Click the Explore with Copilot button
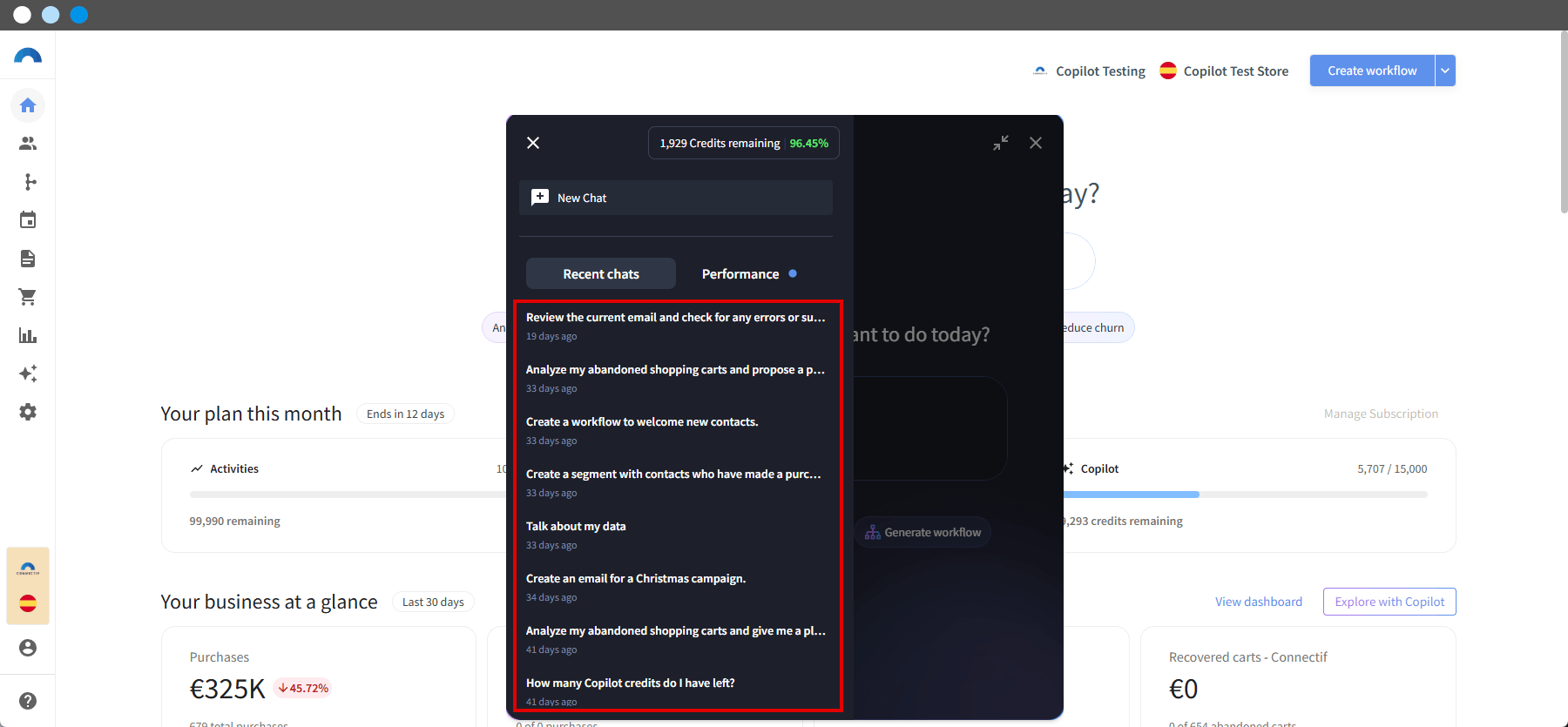Image resolution: width=1568 pixels, height=727 pixels. click(x=1389, y=602)
